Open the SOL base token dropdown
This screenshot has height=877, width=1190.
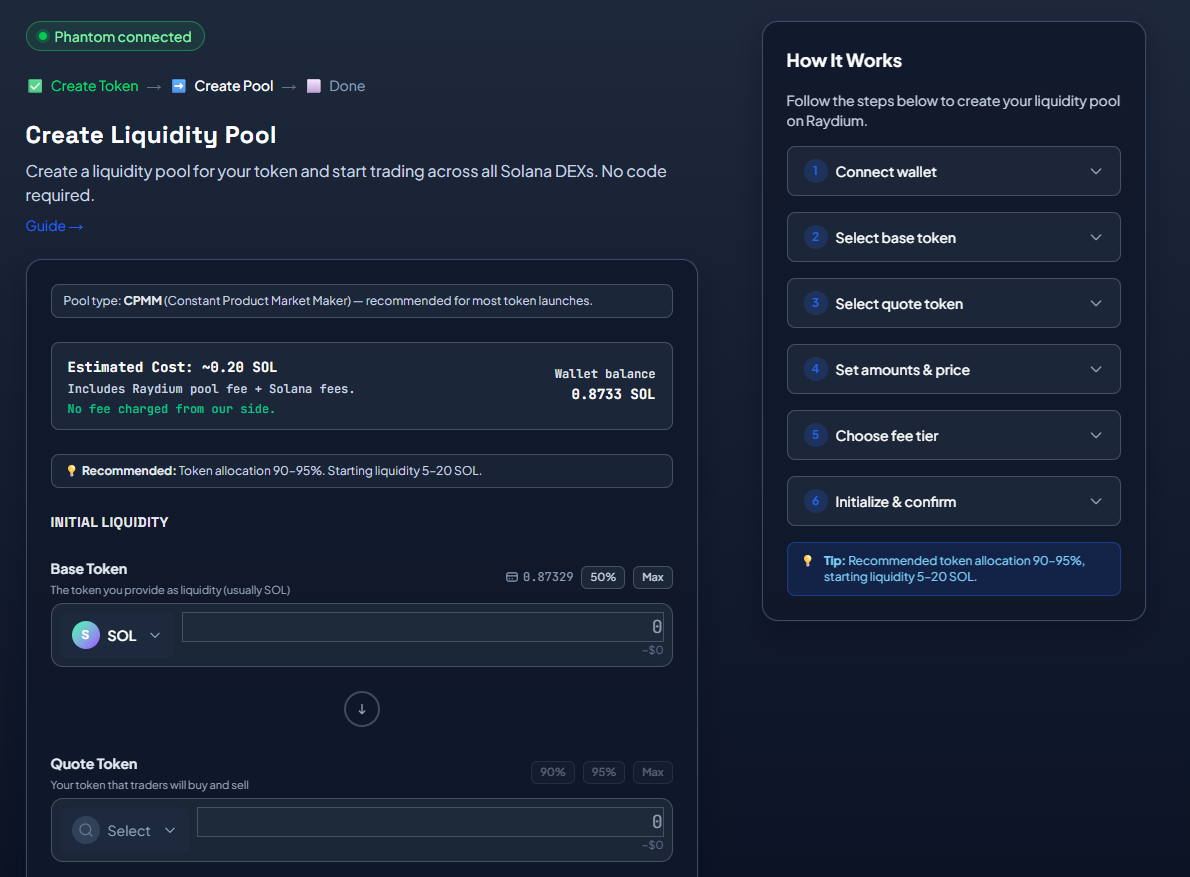coord(155,634)
